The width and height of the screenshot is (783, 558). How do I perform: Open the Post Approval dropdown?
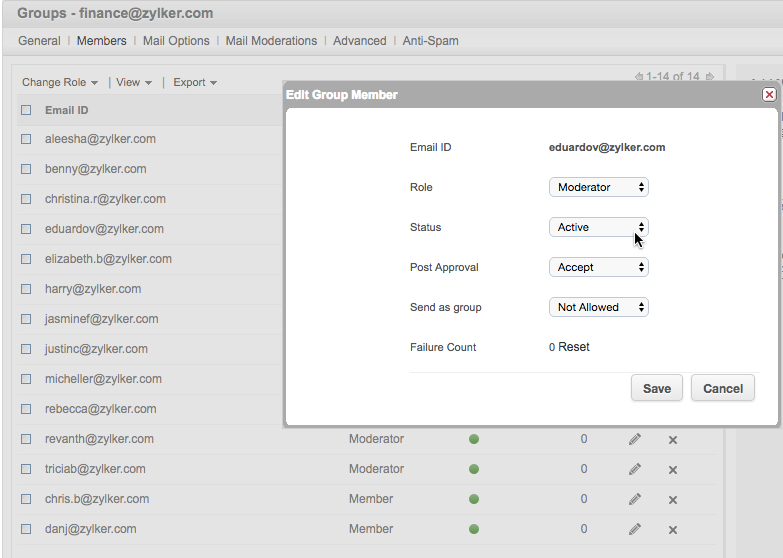[x=598, y=267]
